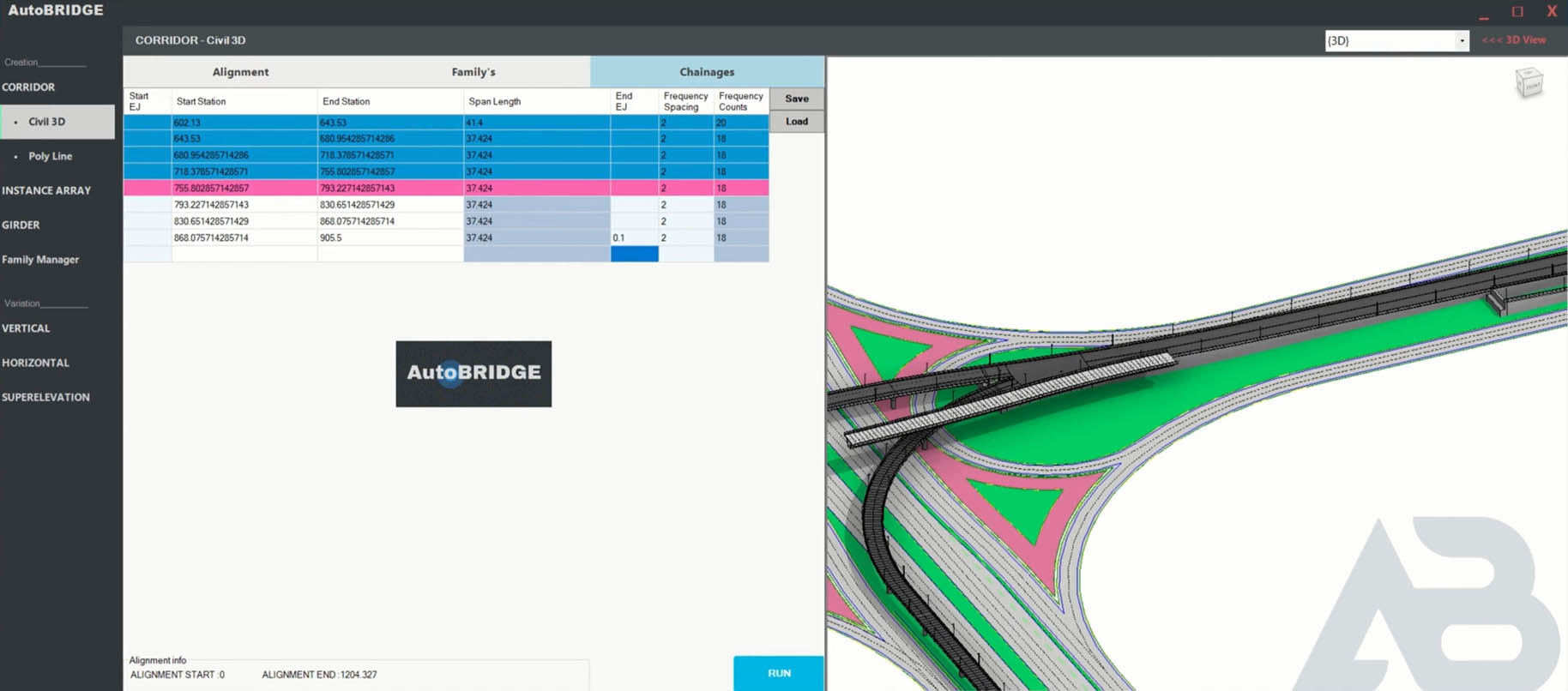Click start station cell 868.075714285714
The height and width of the screenshot is (691, 1568).
[x=244, y=237]
